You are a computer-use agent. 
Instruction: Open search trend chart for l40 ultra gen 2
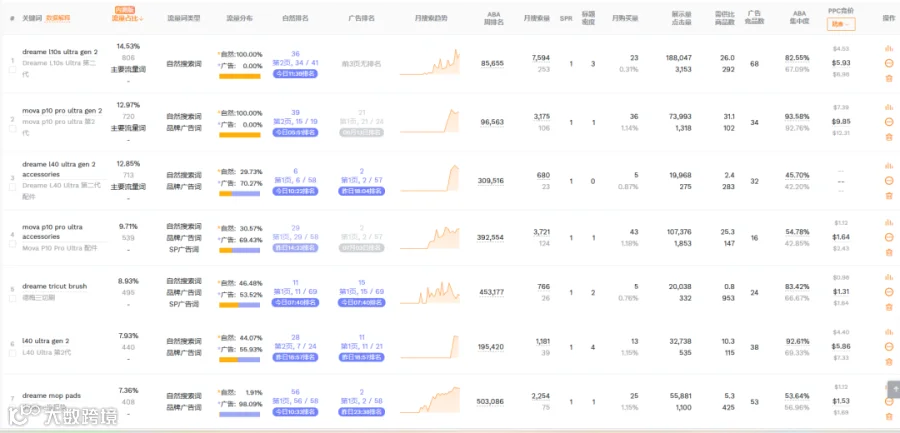tap(430, 347)
